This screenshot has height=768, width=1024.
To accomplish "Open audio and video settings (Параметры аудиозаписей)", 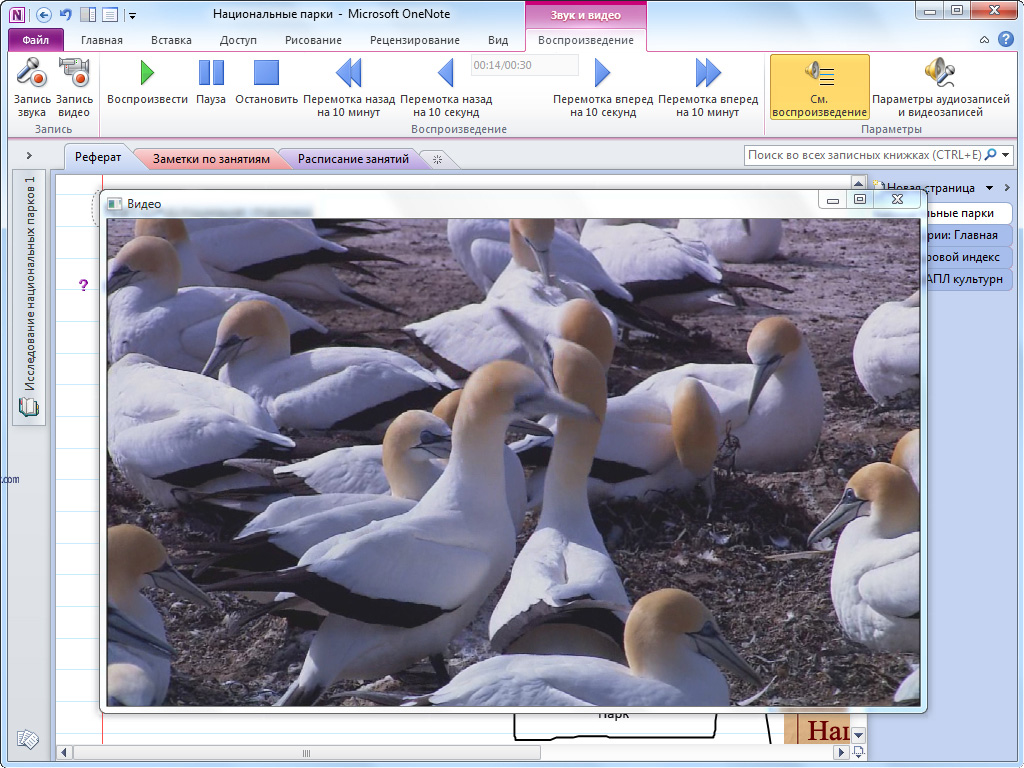I will (940, 87).
